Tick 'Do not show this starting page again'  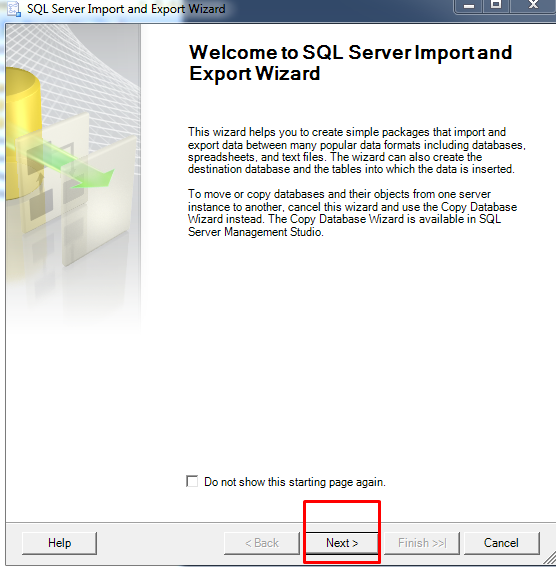coord(192,481)
